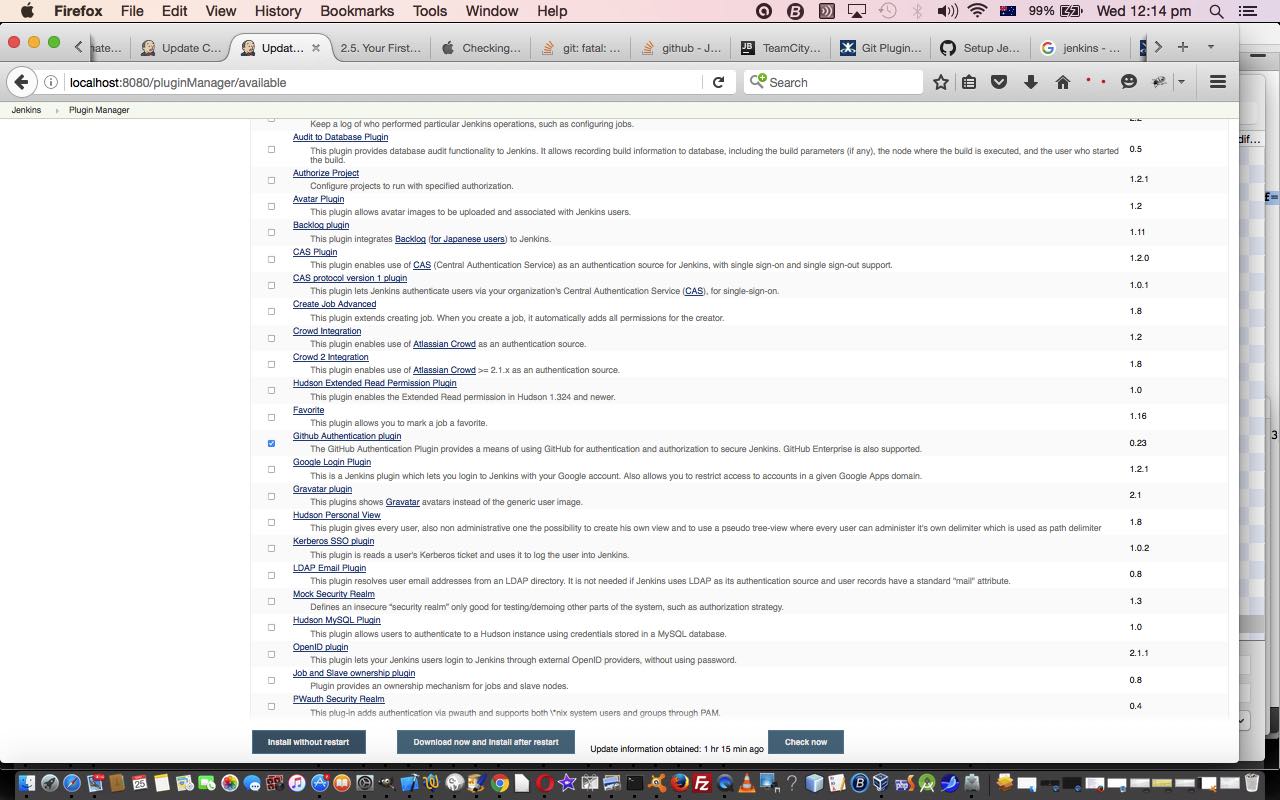The image size is (1280, 800).
Task: Click the Pocket save icon
Action: pyautogui.click(x=999, y=82)
